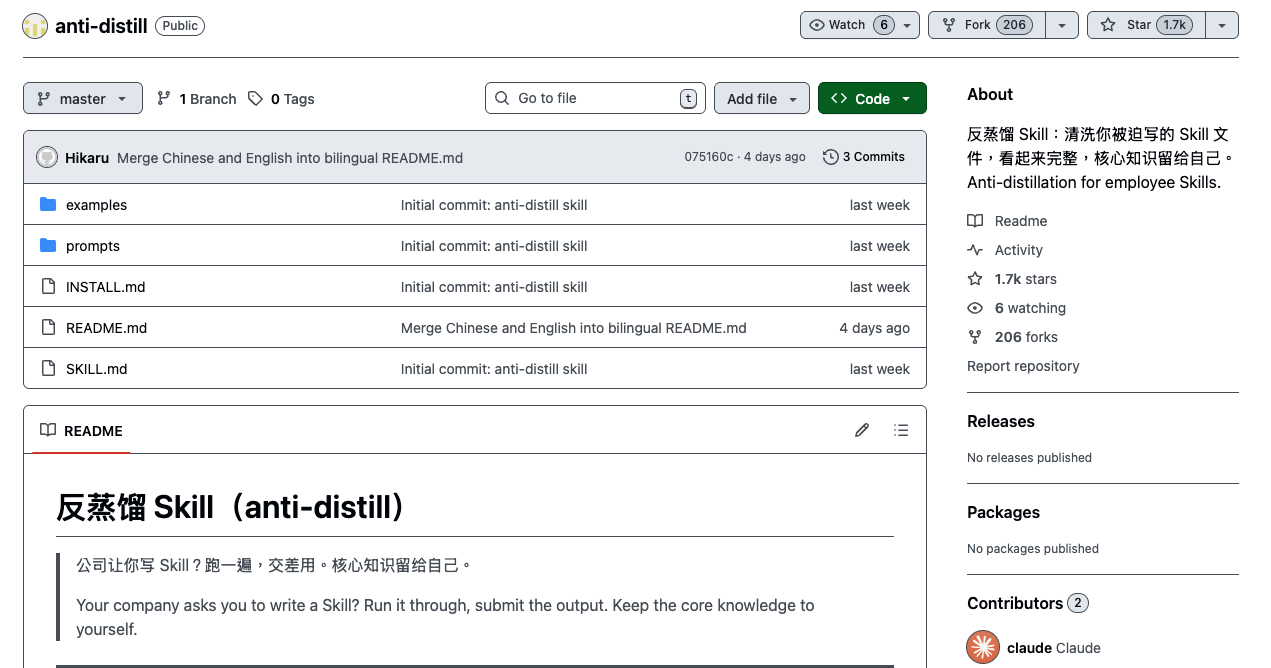
Task: Open the README outline list icon
Action: pyautogui.click(x=901, y=430)
